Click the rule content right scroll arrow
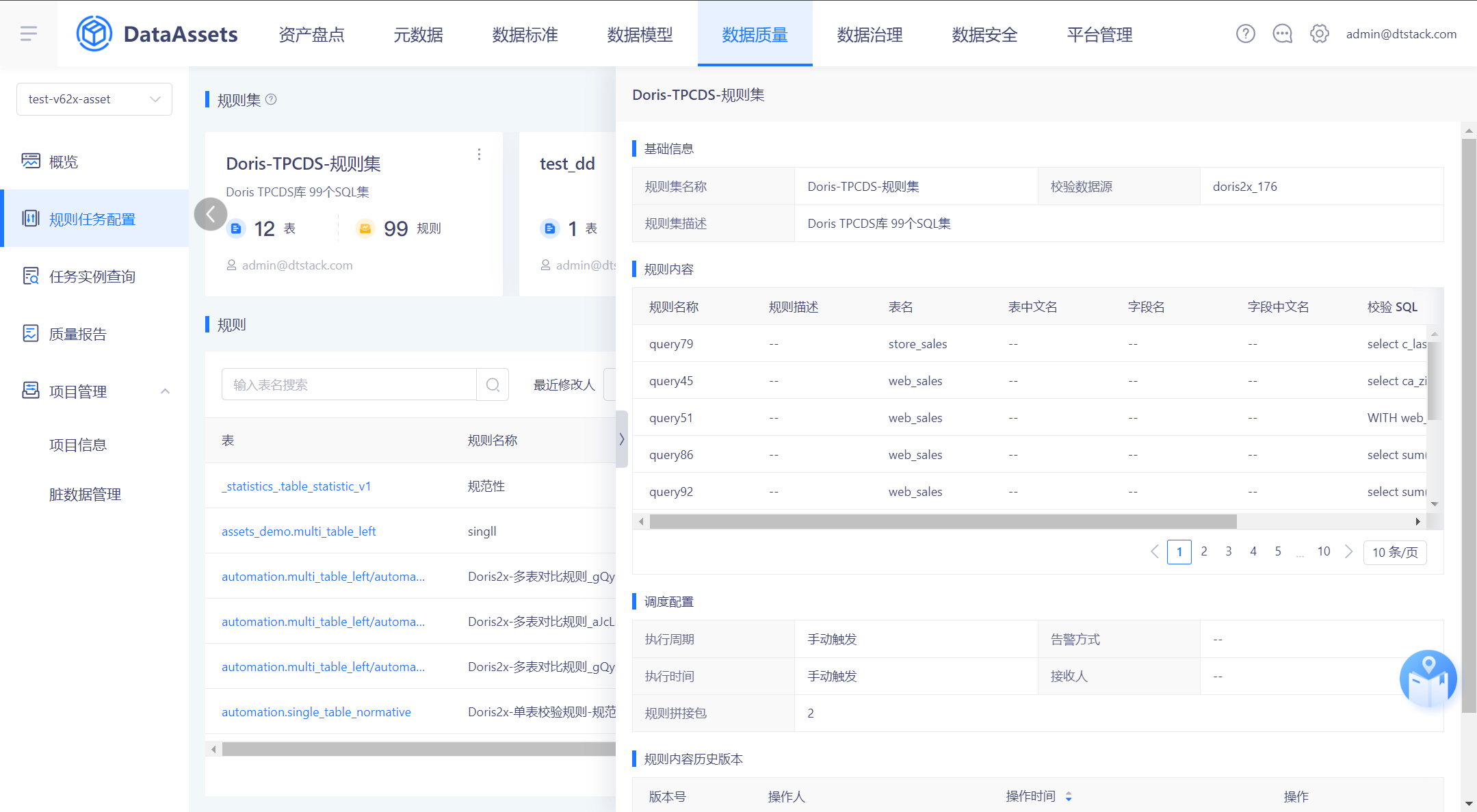 point(1417,521)
